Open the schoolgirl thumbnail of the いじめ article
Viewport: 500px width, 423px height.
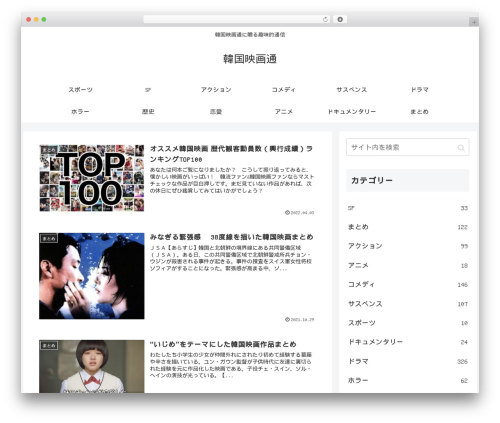92,366
